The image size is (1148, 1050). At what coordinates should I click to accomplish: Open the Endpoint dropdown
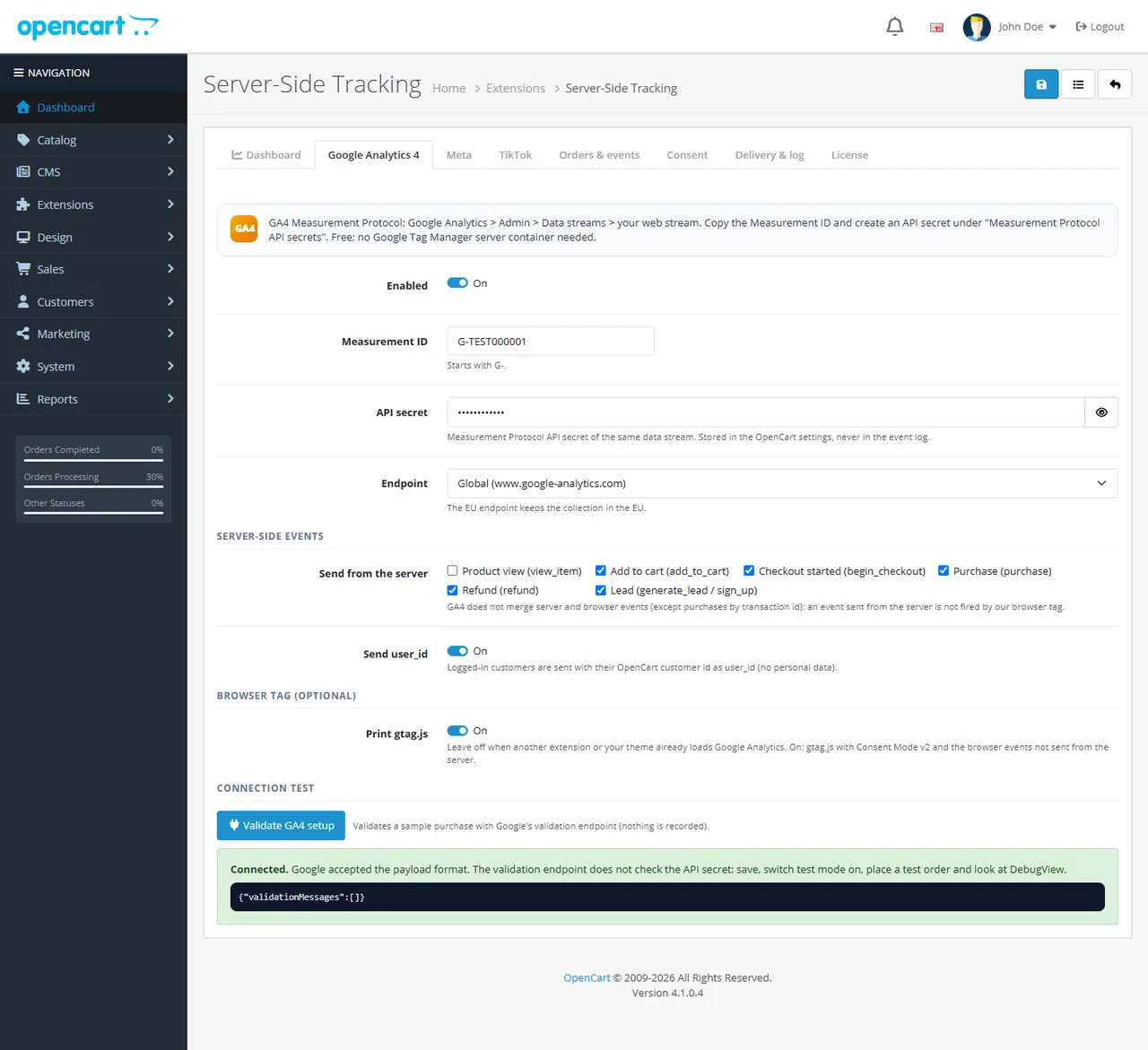pyautogui.click(x=782, y=483)
